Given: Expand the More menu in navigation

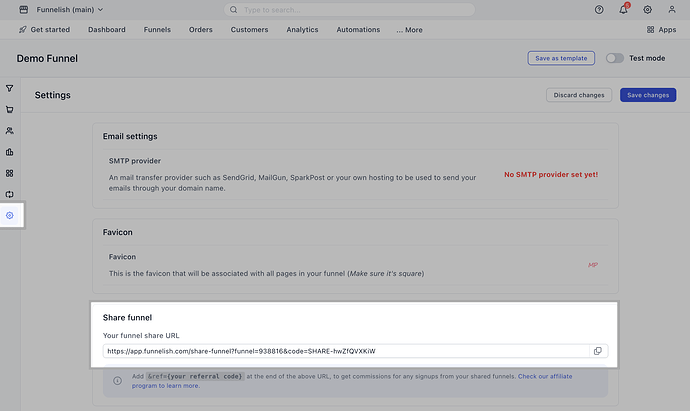Looking at the screenshot, I should 409,30.
